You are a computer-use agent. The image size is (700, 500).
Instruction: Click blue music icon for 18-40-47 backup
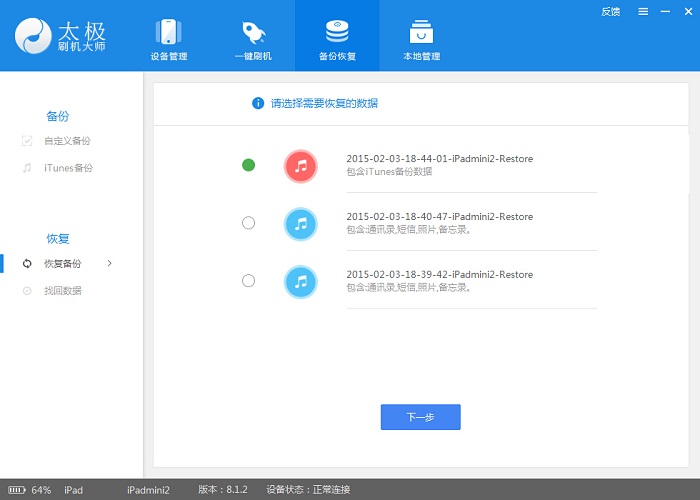300,223
